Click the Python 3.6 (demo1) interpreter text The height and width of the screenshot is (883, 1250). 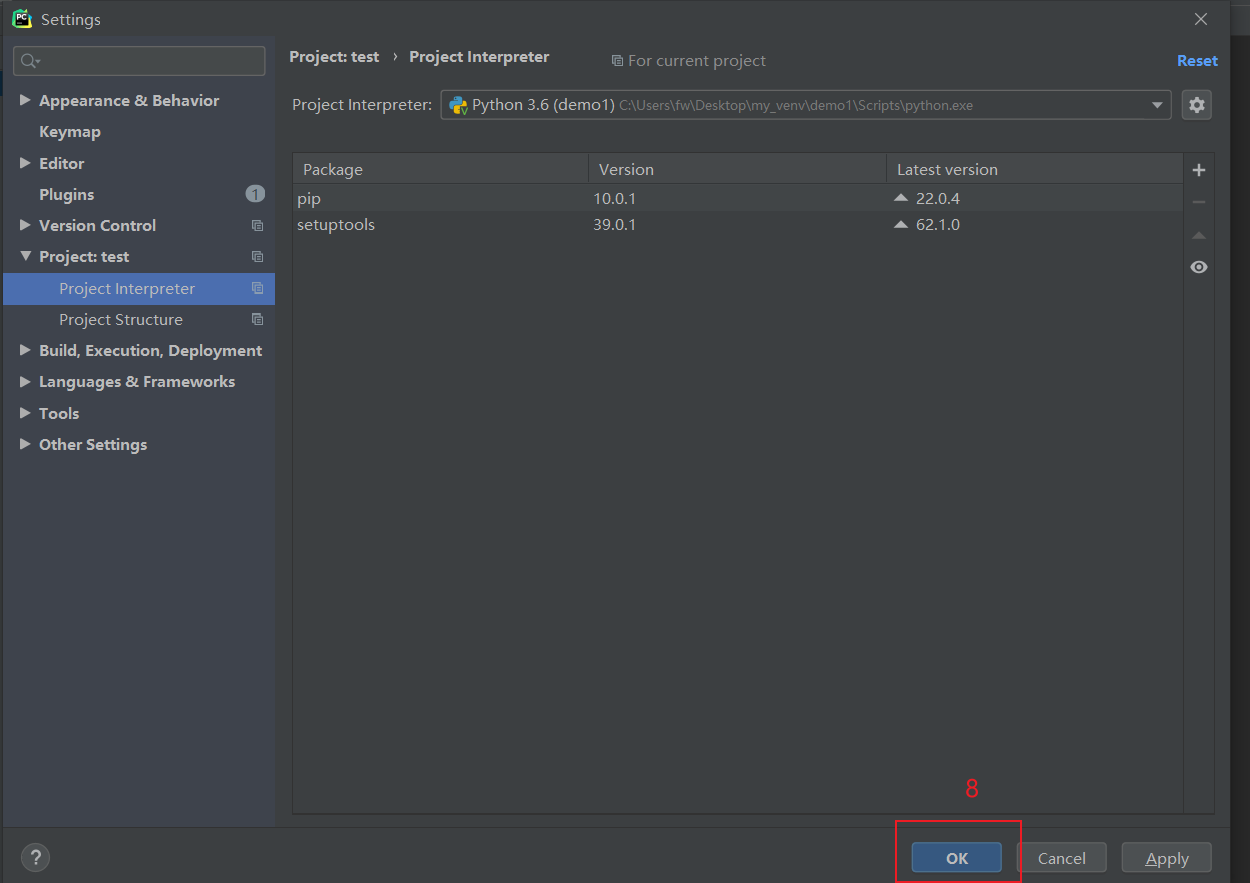[543, 105]
